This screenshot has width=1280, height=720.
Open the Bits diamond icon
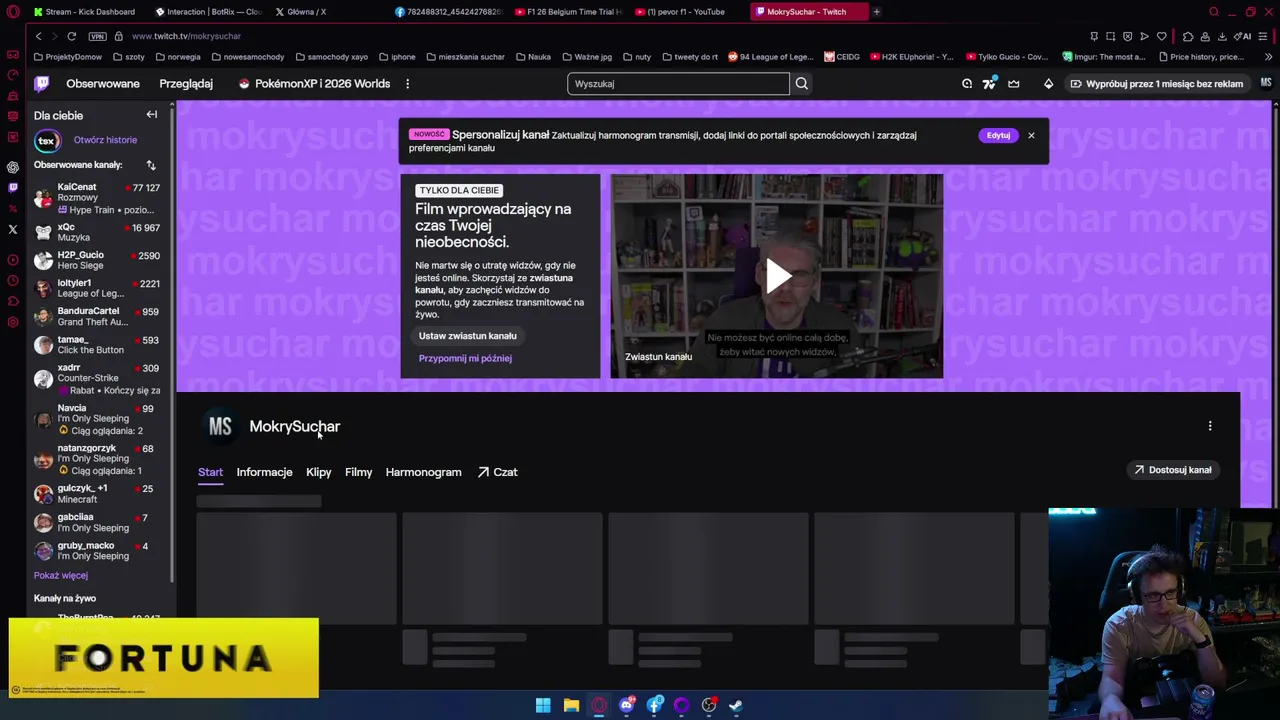point(1048,84)
